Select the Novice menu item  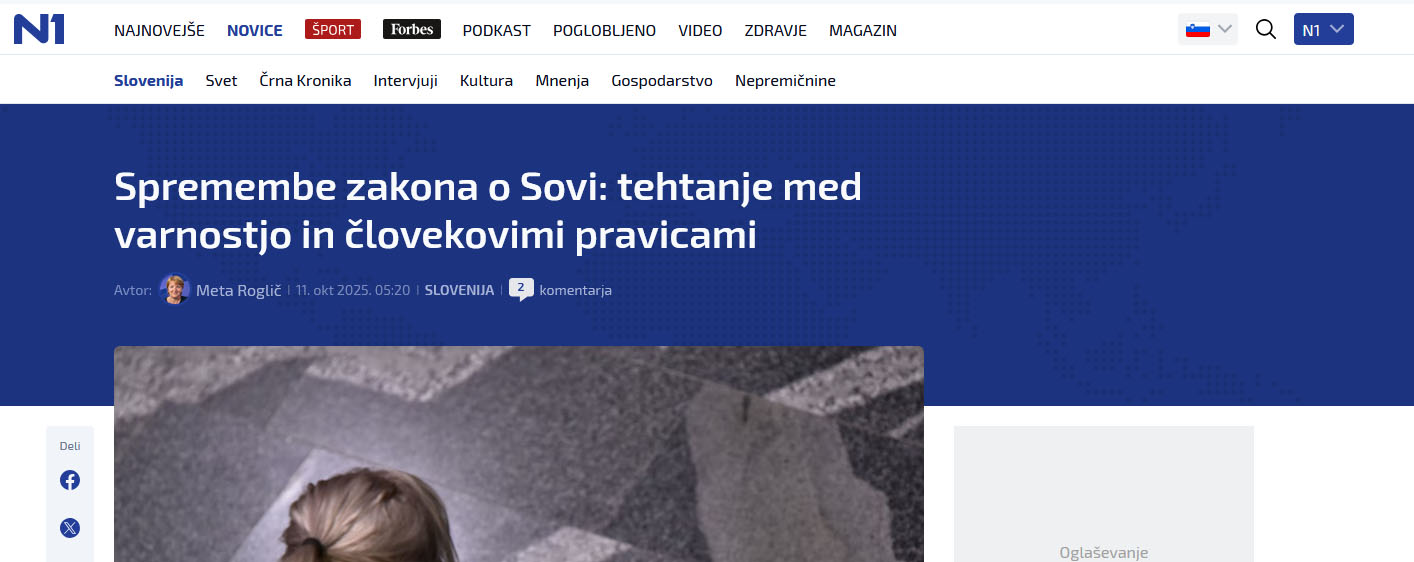tap(255, 30)
